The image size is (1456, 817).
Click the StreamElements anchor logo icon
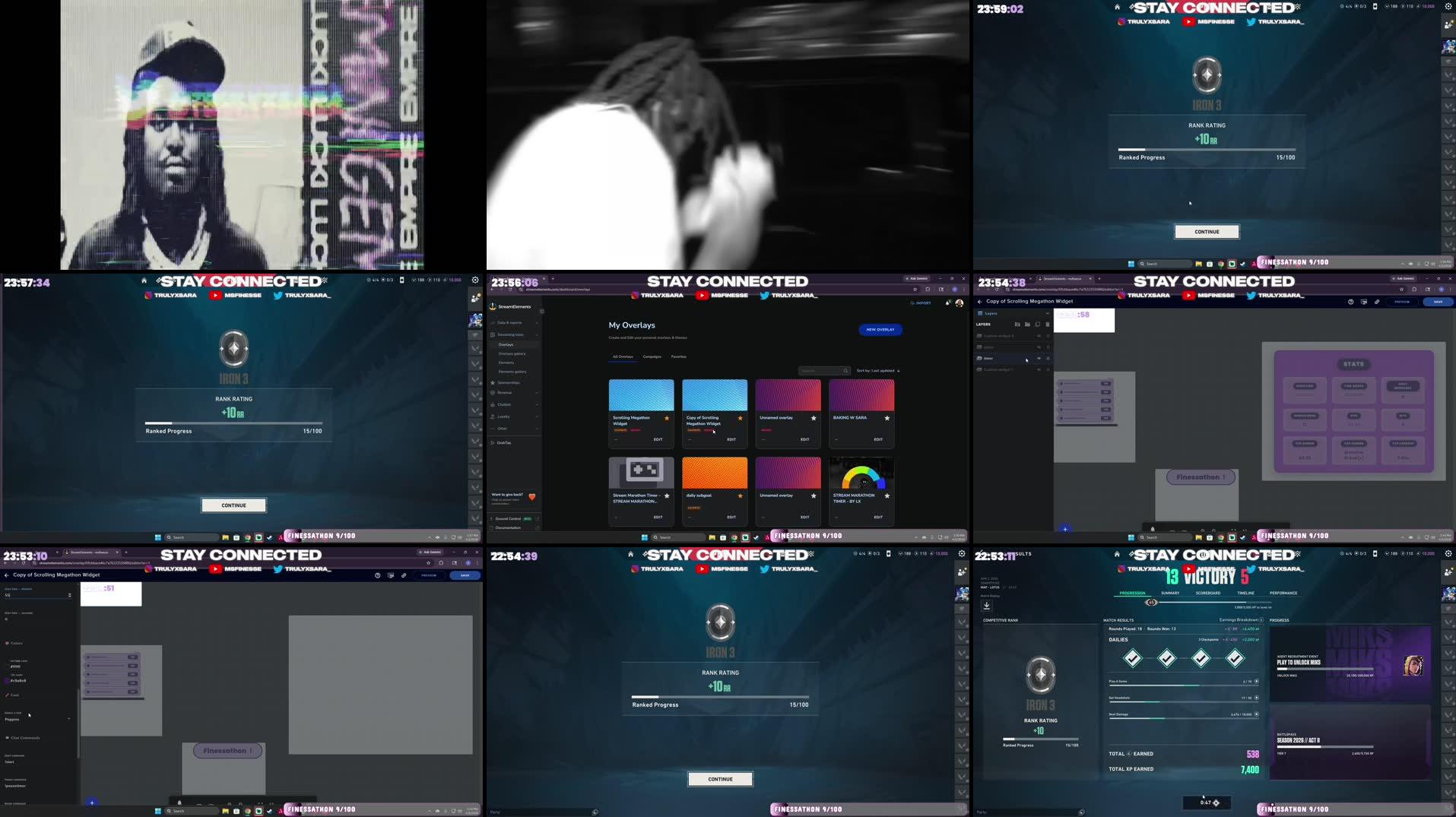coord(493,307)
